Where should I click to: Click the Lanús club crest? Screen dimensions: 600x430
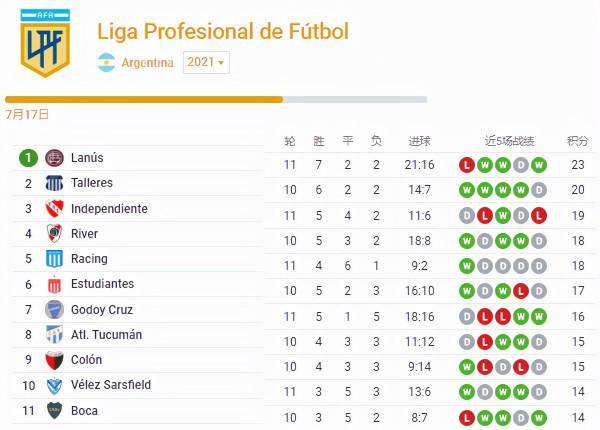pyautogui.click(x=55, y=158)
